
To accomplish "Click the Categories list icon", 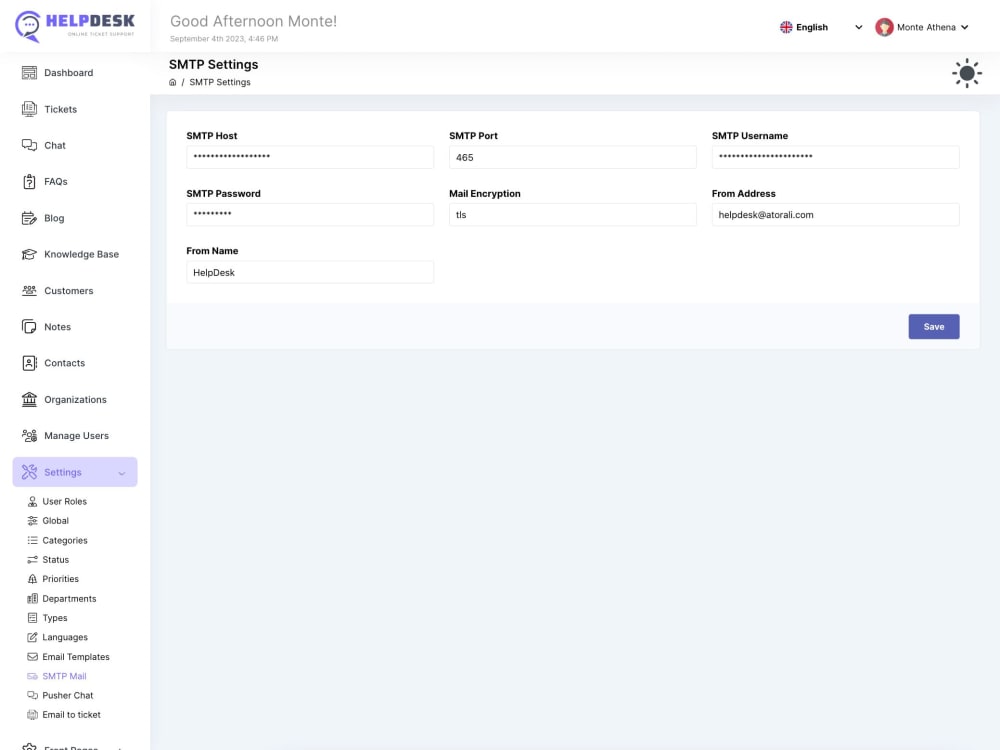I will 33,540.
